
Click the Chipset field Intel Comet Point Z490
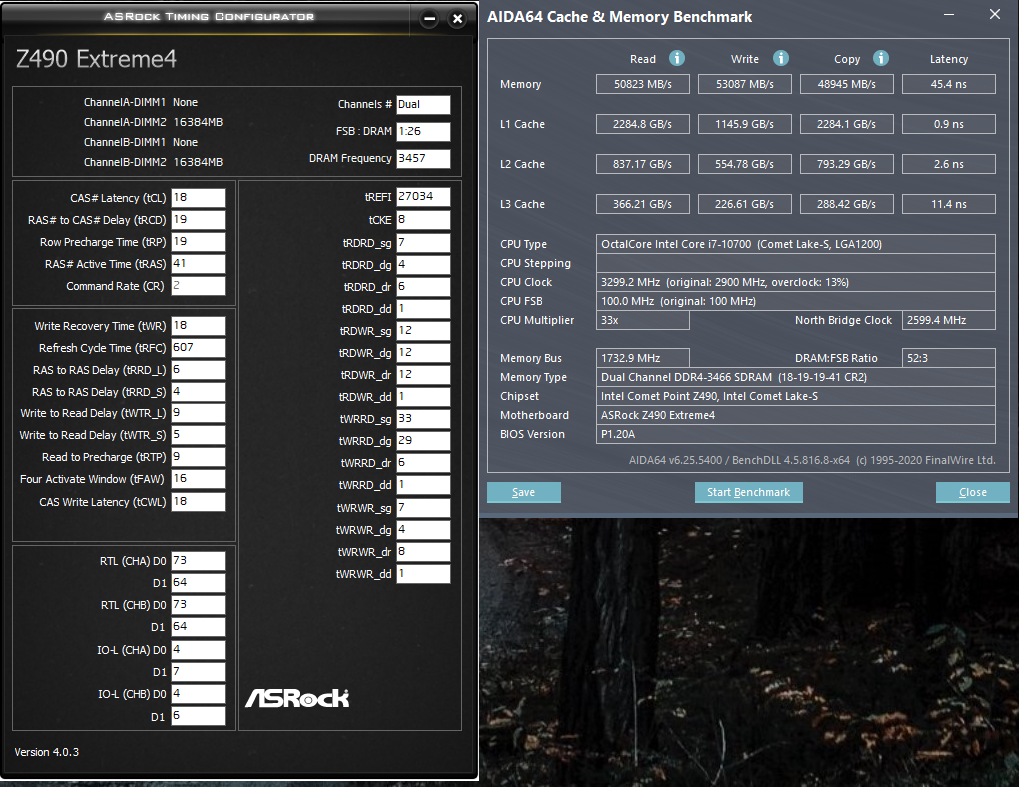[x=795, y=396]
